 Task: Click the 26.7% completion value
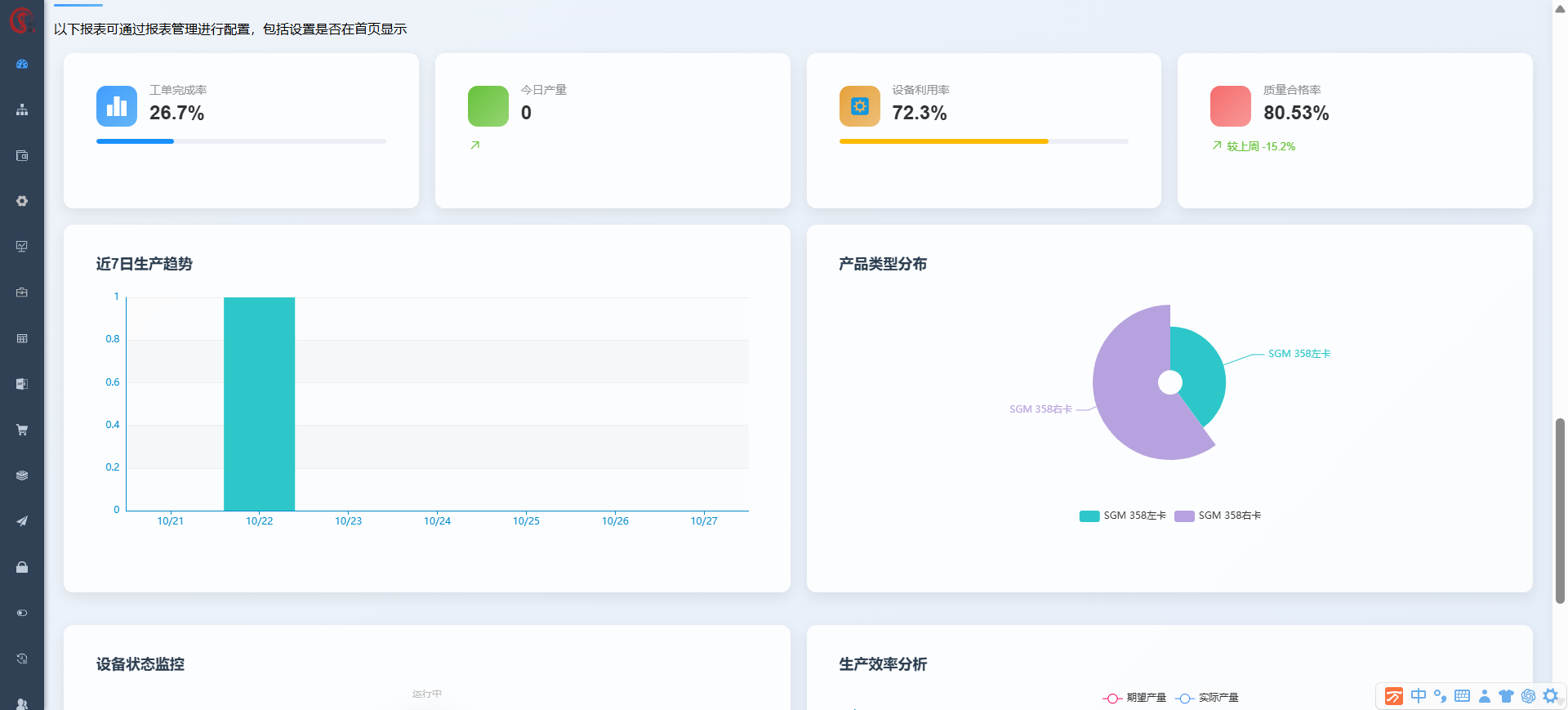tap(176, 113)
